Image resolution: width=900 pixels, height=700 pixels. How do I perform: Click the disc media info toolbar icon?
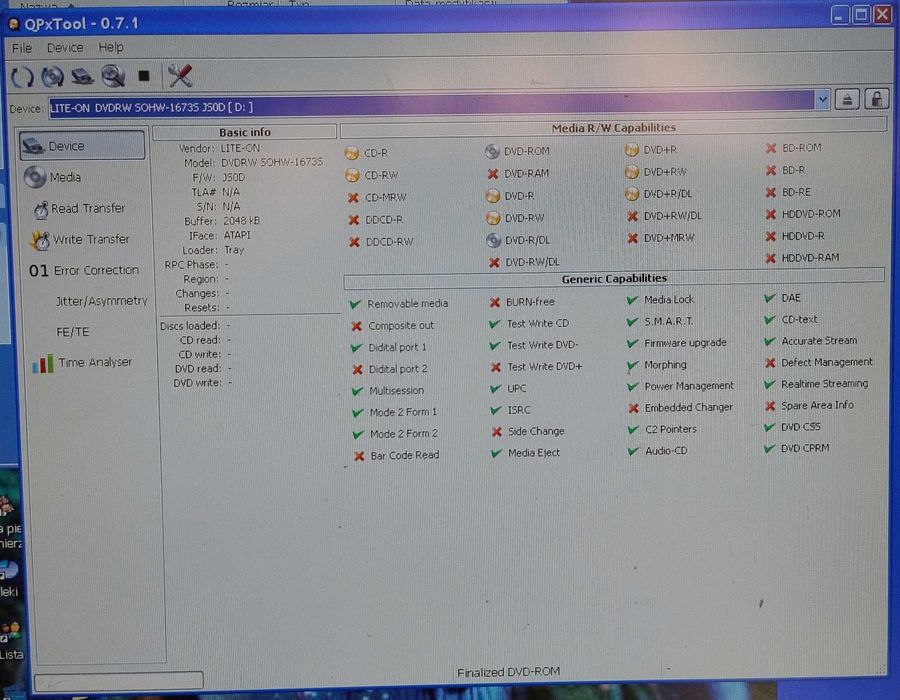tap(53, 76)
